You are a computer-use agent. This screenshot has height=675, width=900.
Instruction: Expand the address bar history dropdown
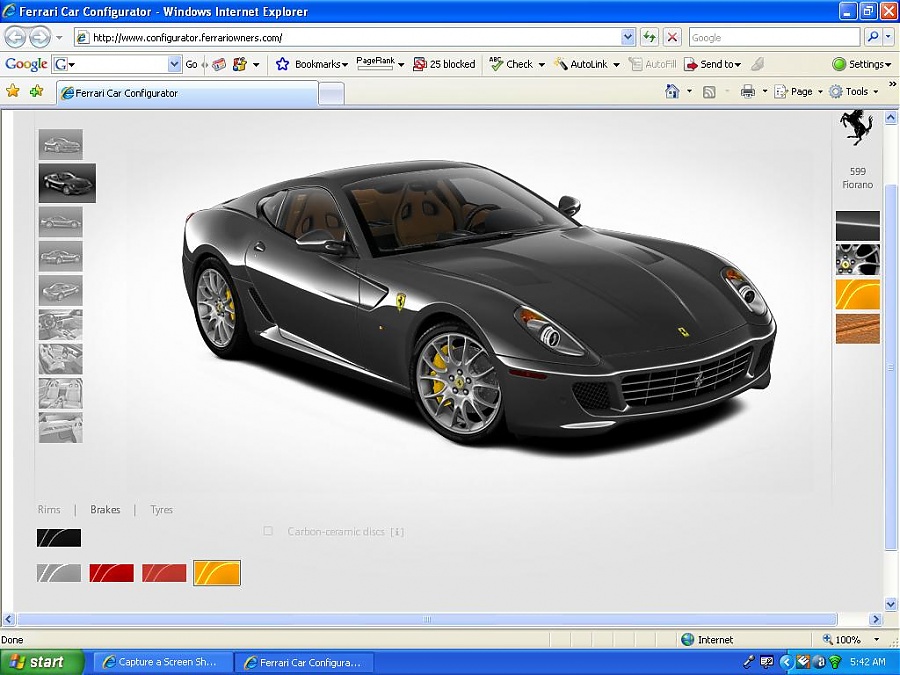tap(628, 38)
